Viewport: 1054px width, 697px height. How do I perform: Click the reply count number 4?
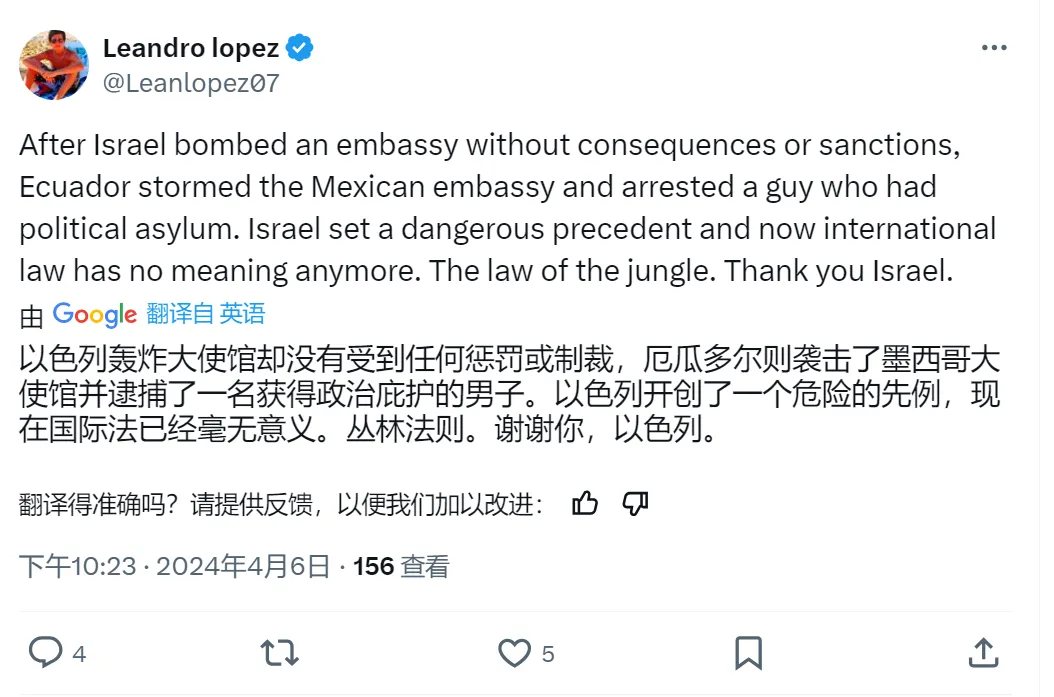coord(80,655)
